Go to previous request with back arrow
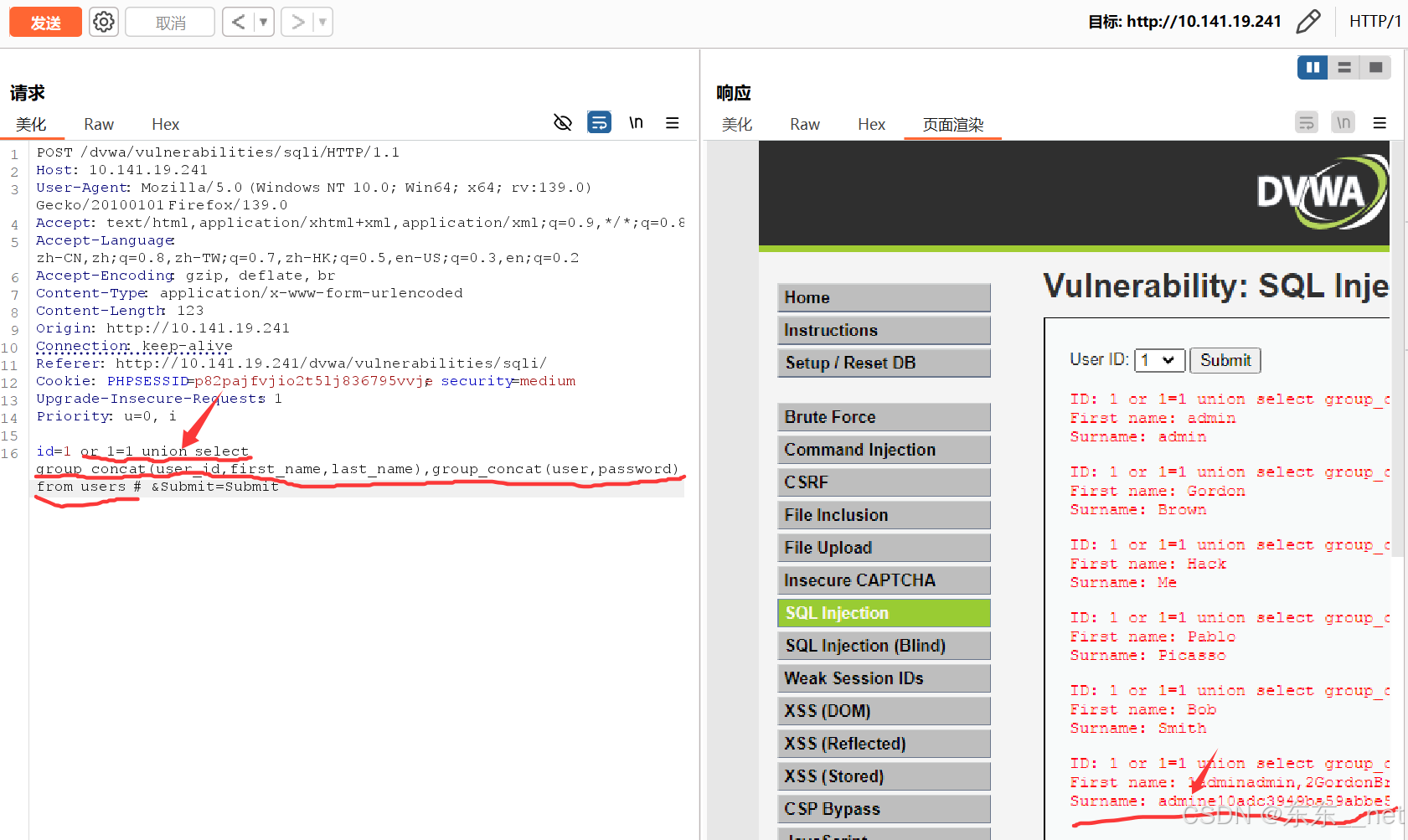The image size is (1408, 840). [238, 22]
